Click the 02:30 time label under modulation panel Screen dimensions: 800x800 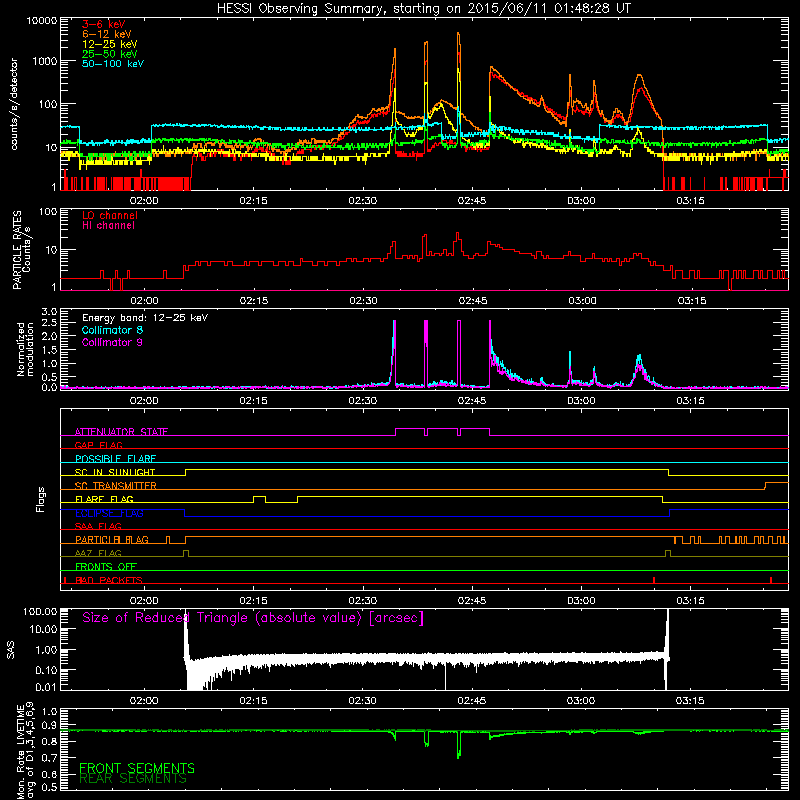[x=363, y=401]
